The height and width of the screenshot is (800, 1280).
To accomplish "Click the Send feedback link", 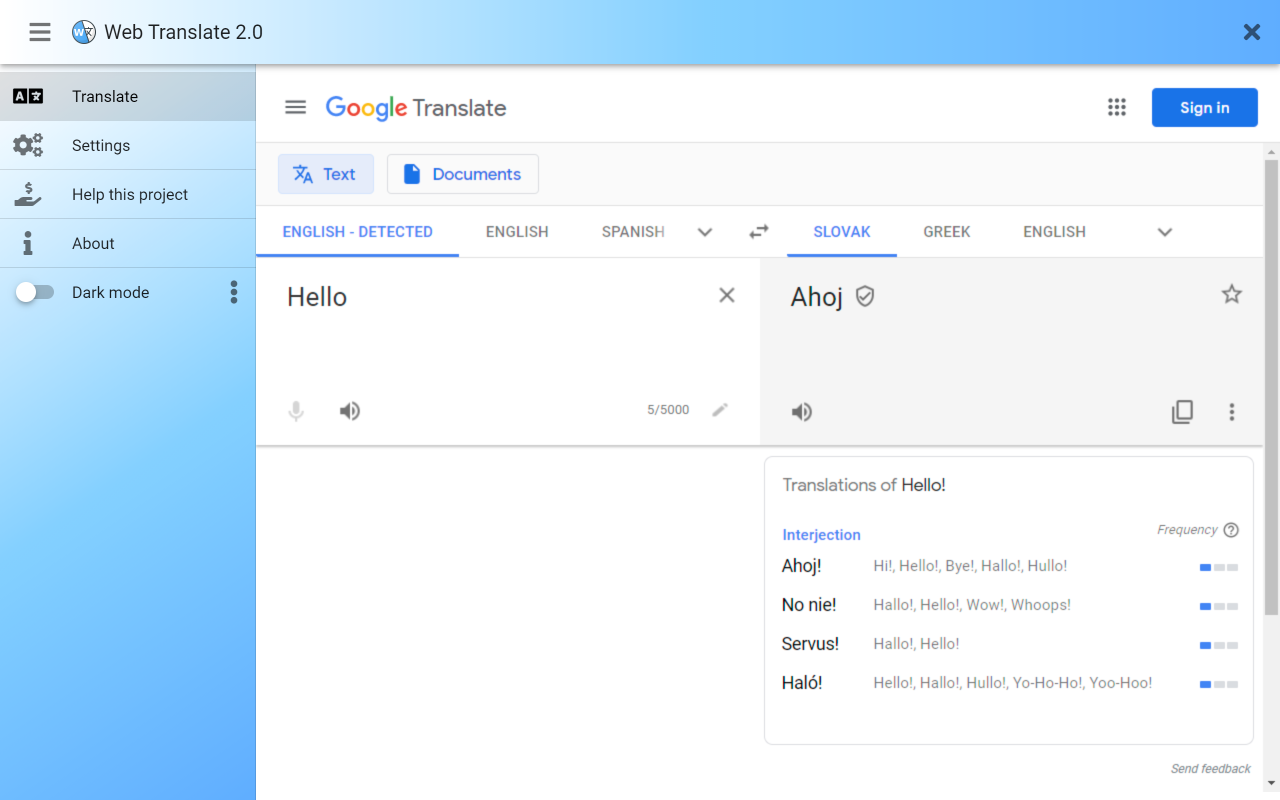I will [1210, 768].
